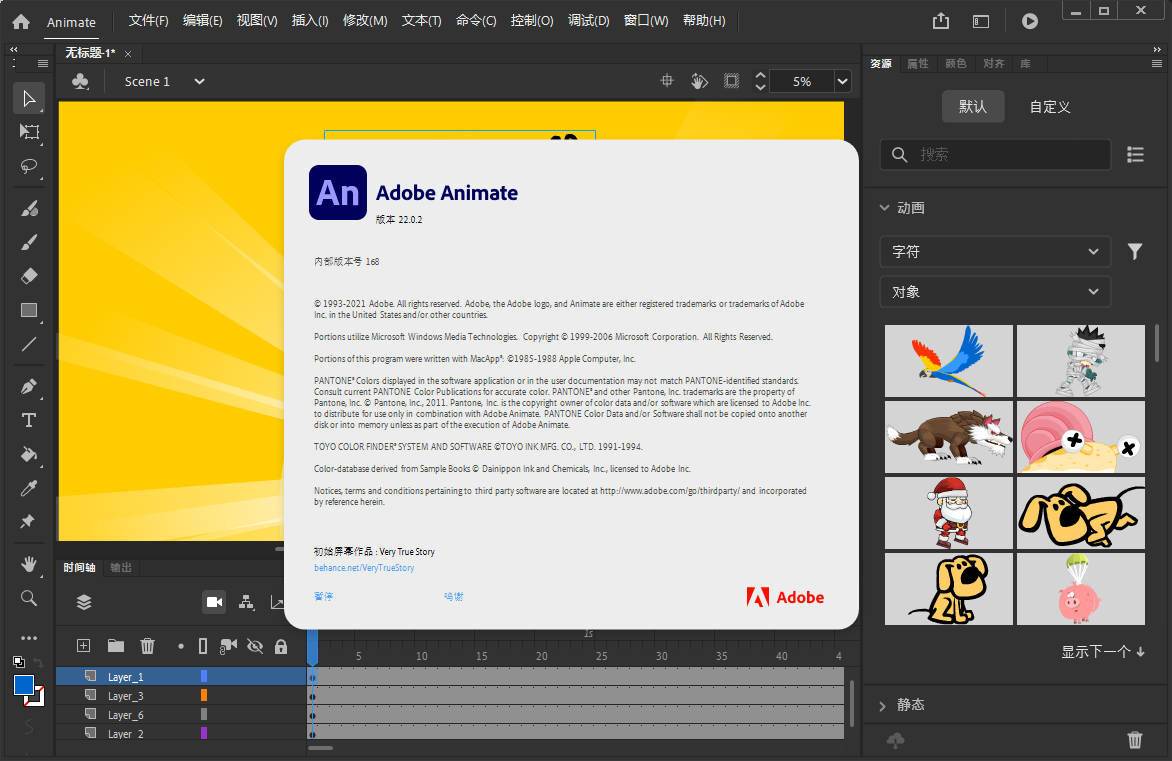
Task: Click the edit symbols icon beside Scene 1
Action: point(80,81)
